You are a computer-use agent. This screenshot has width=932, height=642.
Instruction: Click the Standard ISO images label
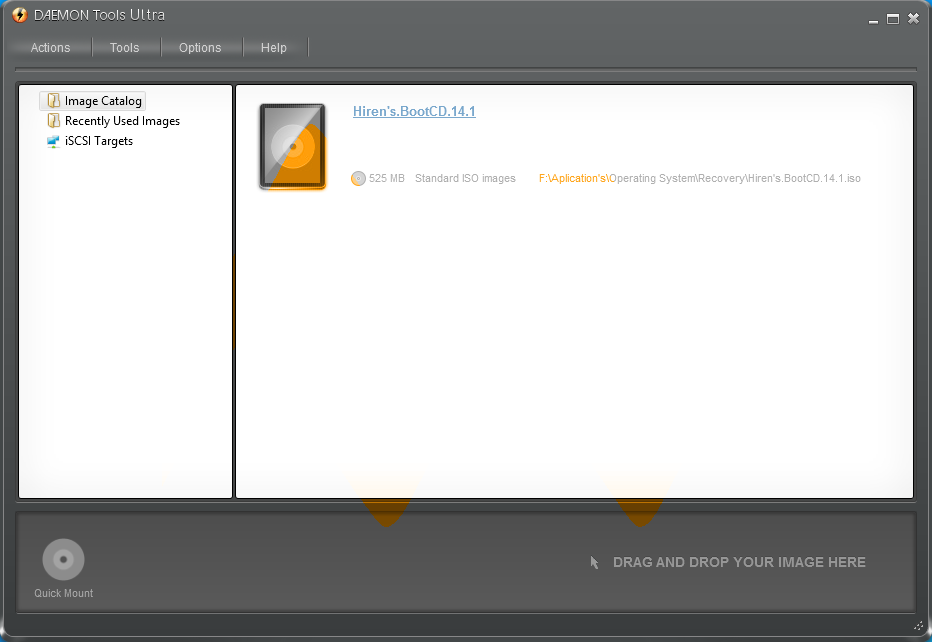465,178
